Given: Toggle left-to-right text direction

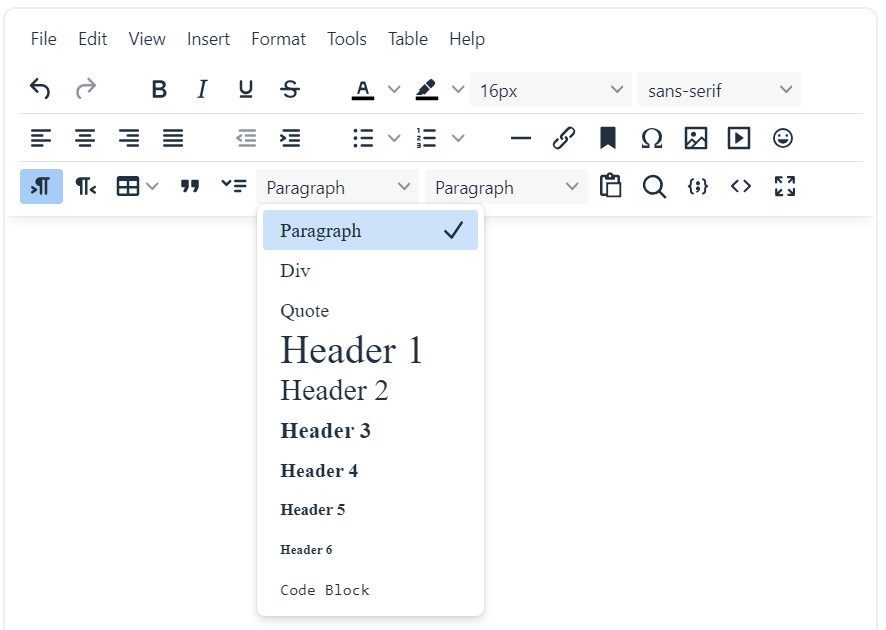Looking at the screenshot, I should (x=41, y=187).
